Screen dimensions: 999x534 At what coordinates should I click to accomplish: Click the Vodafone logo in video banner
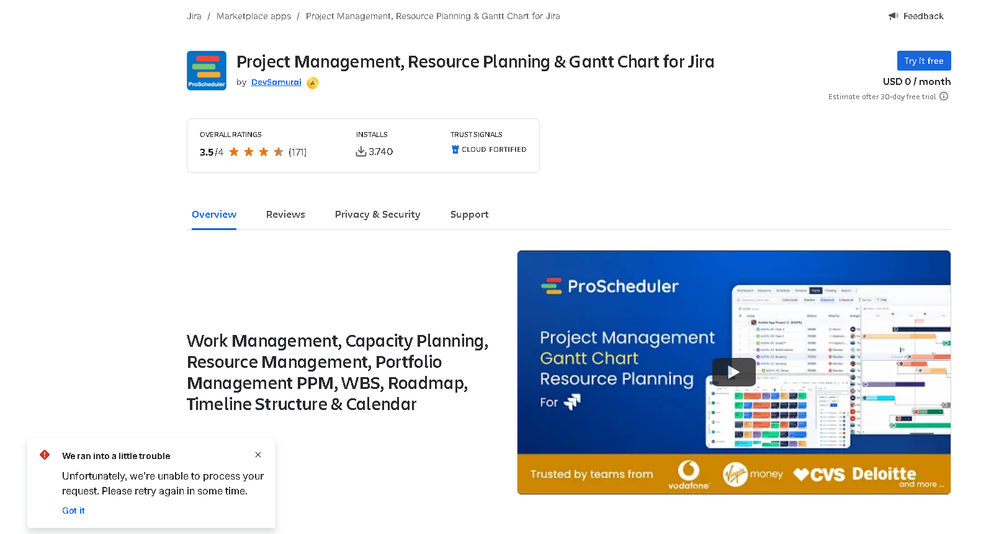pyautogui.click(x=688, y=475)
